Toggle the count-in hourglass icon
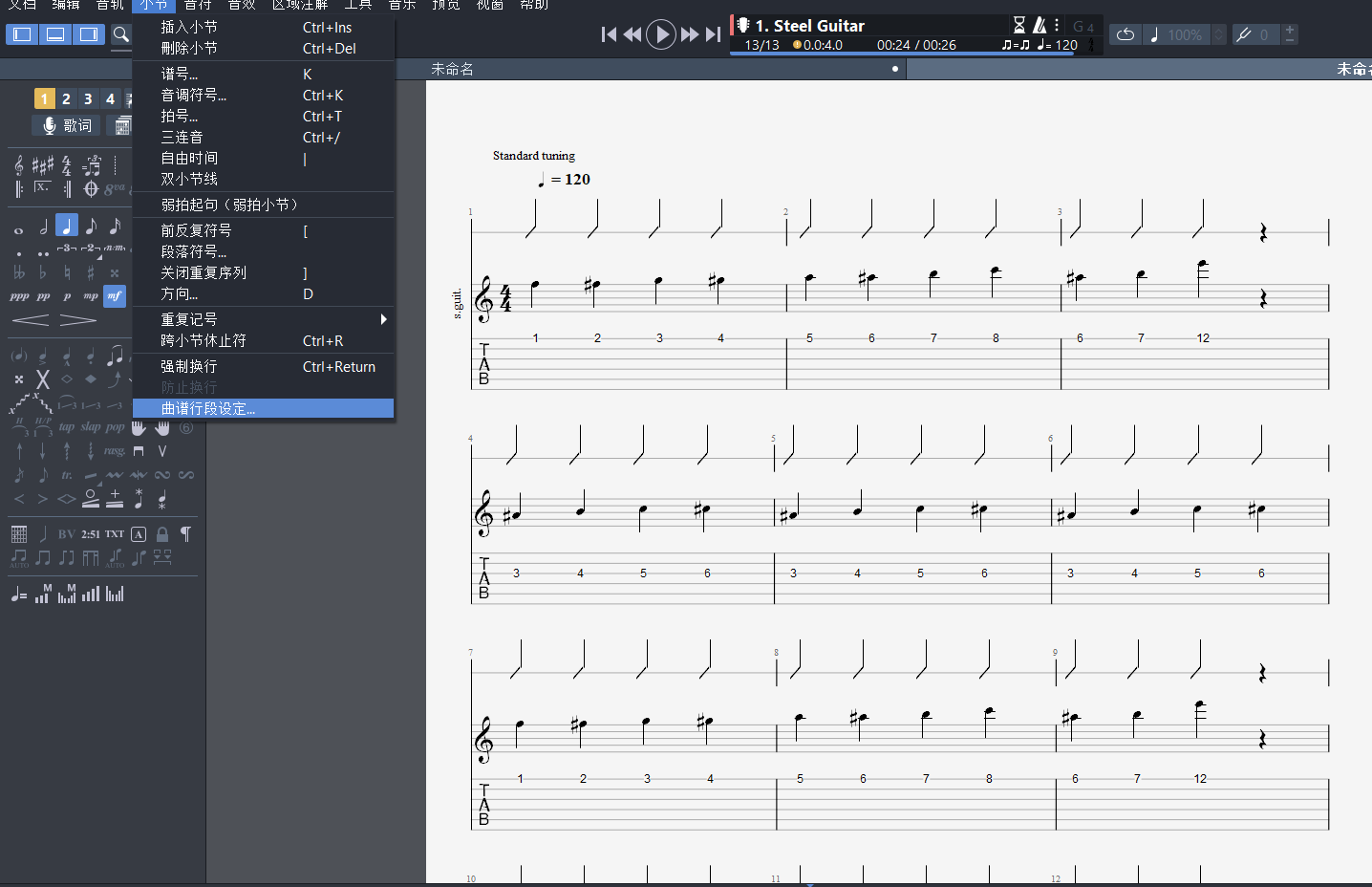1372x887 pixels. pyautogui.click(x=1019, y=26)
